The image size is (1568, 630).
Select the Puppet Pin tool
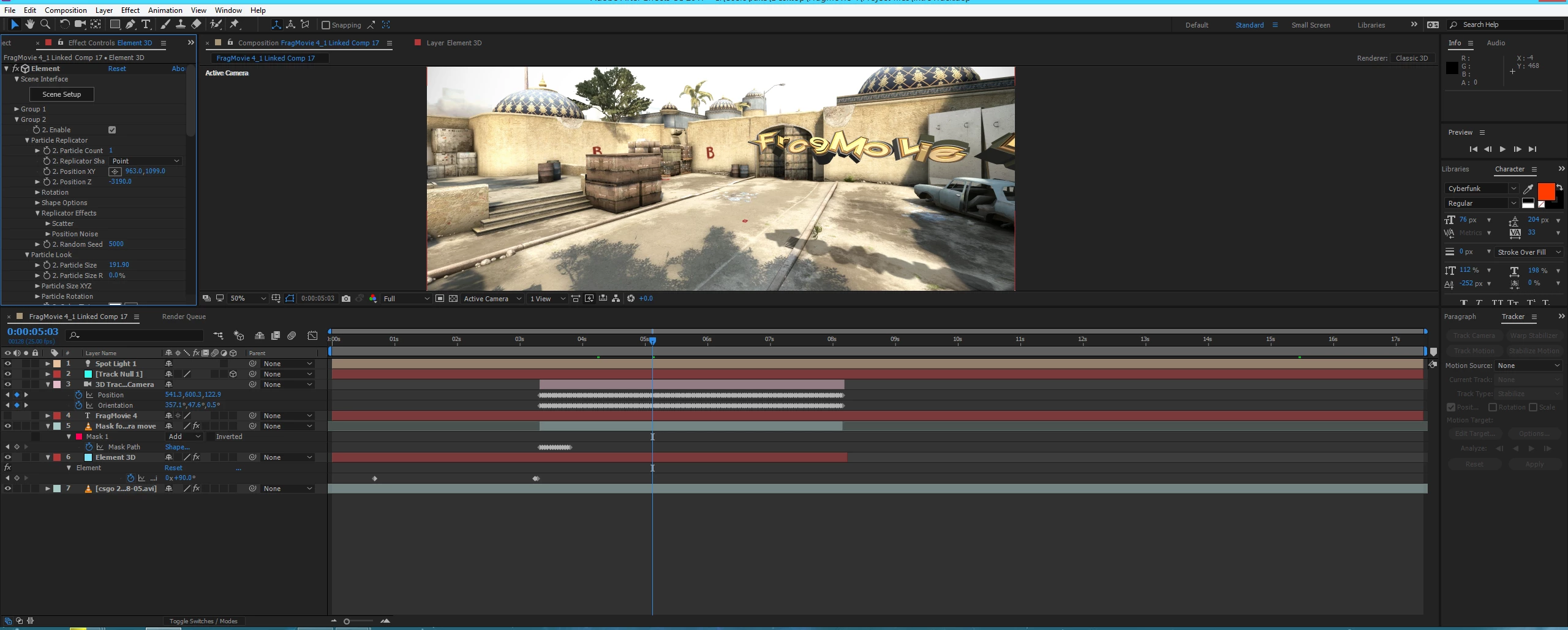[235, 24]
